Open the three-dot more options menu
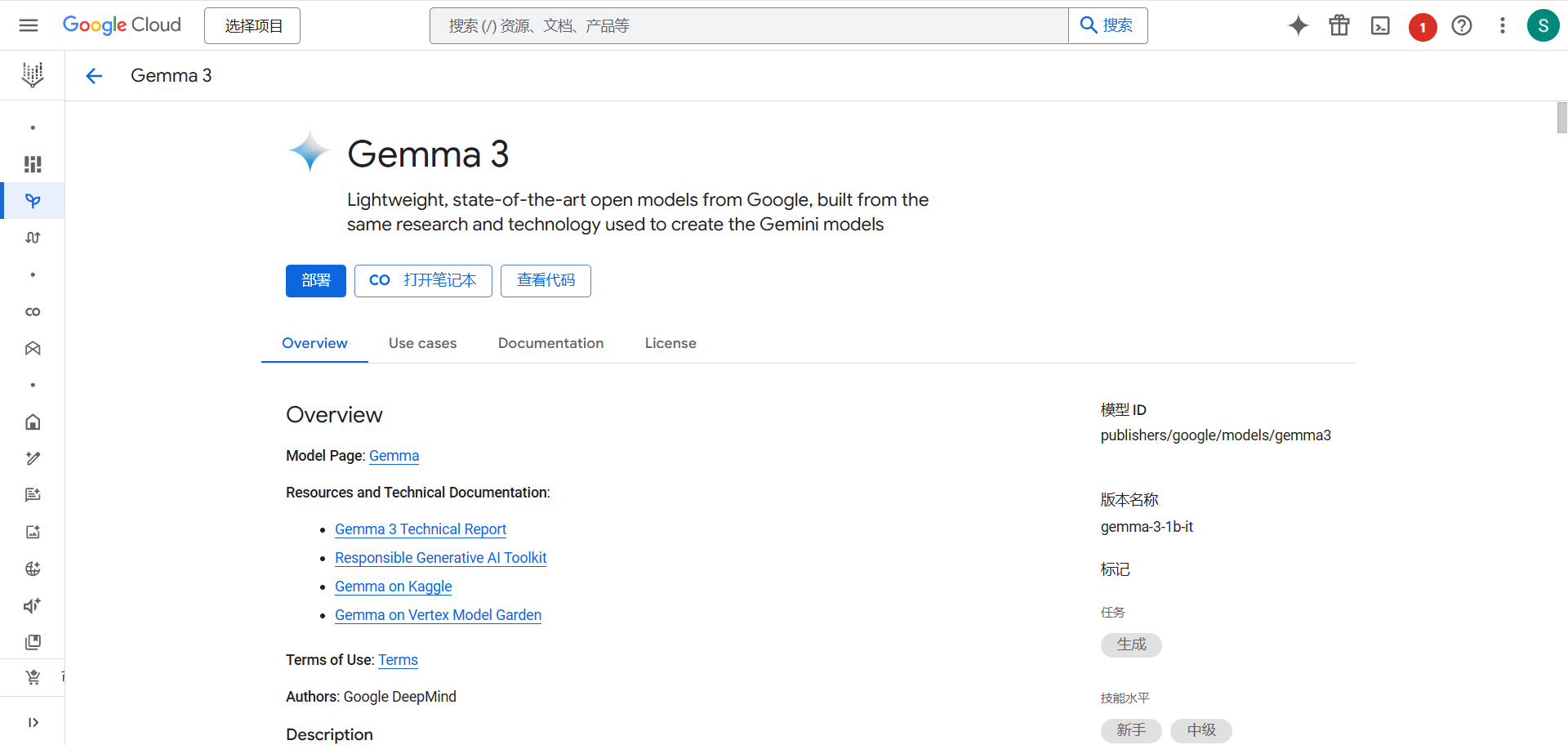 click(1502, 25)
